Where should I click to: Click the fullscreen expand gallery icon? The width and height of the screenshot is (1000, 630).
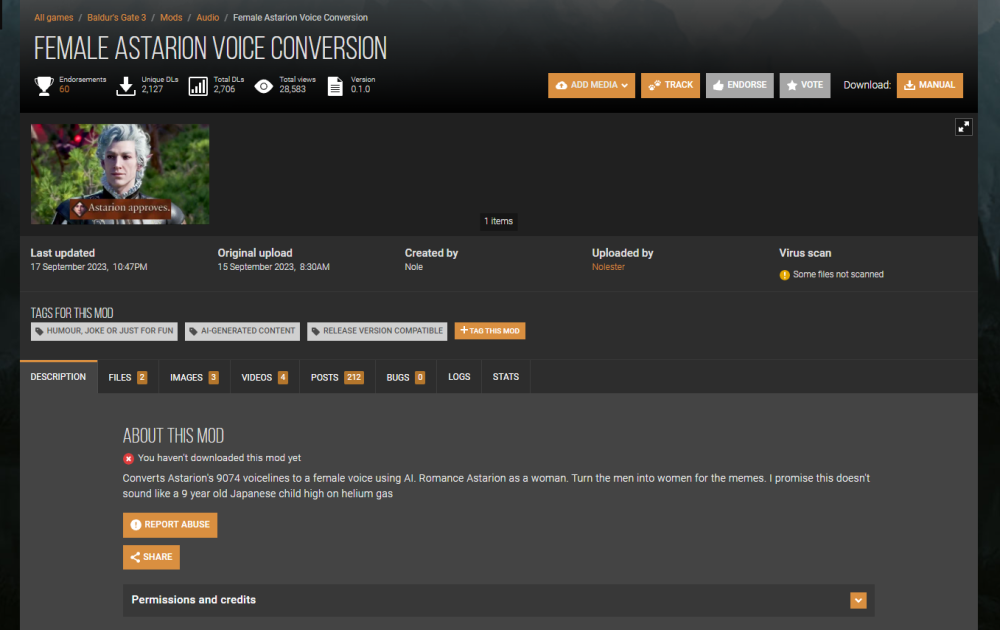point(963,127)
